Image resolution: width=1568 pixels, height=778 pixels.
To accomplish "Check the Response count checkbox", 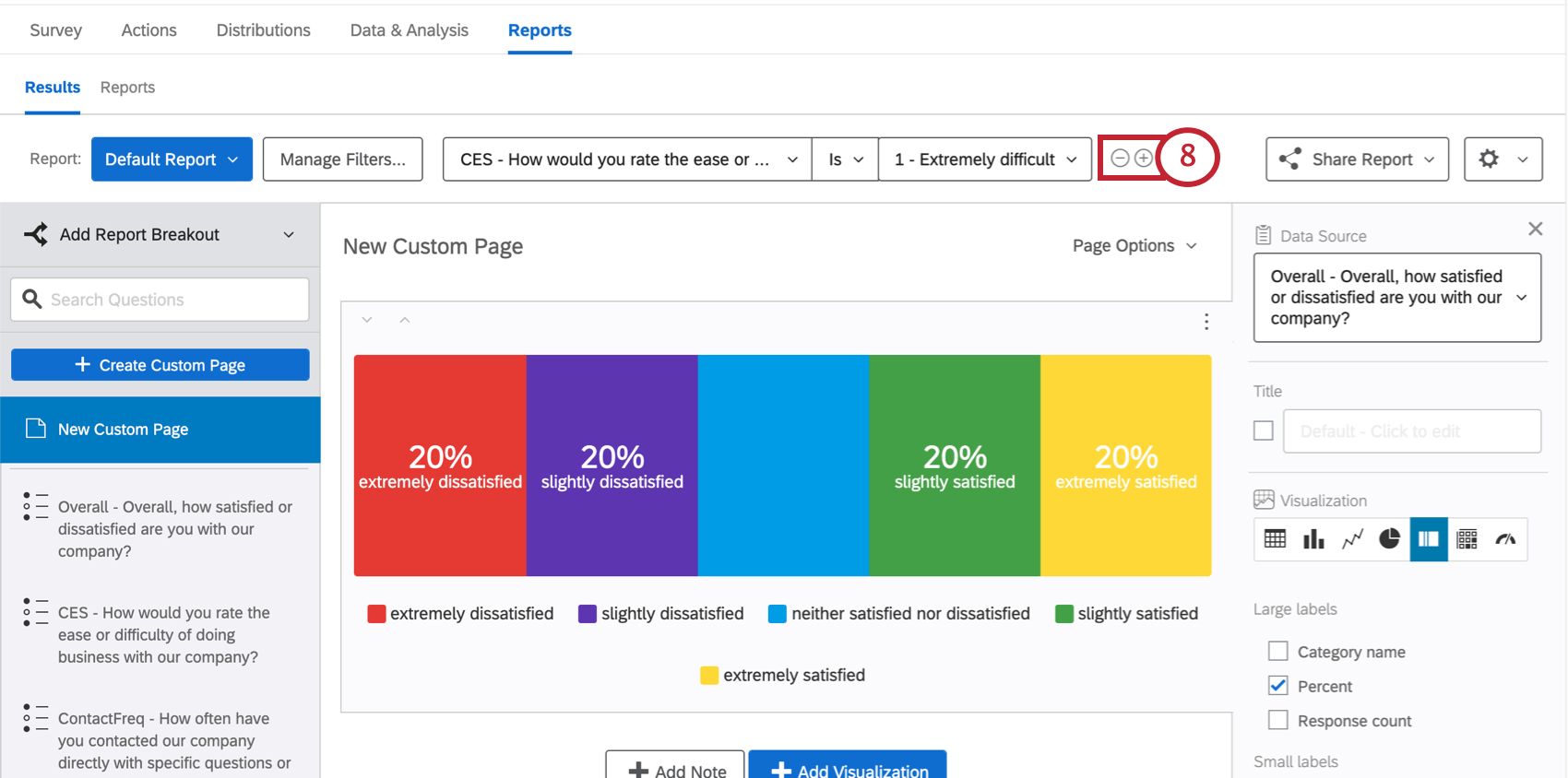I will point(1278,720).
